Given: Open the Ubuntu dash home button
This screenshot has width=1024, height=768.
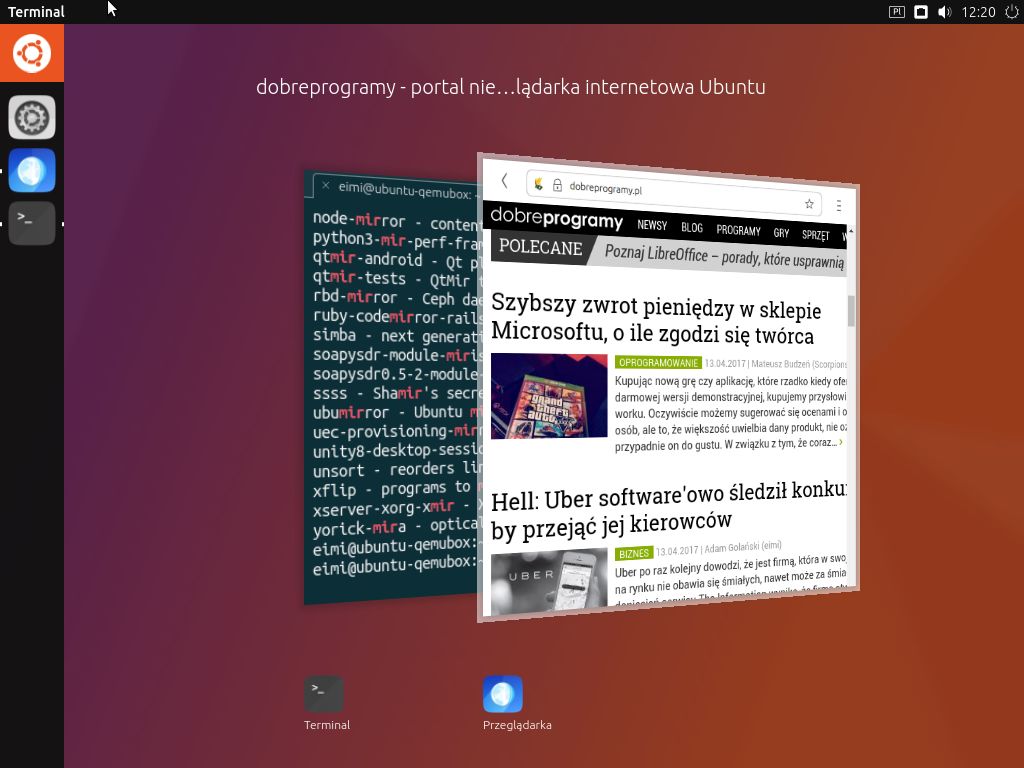Looking at the screenshot, I should tap(32, 53).
